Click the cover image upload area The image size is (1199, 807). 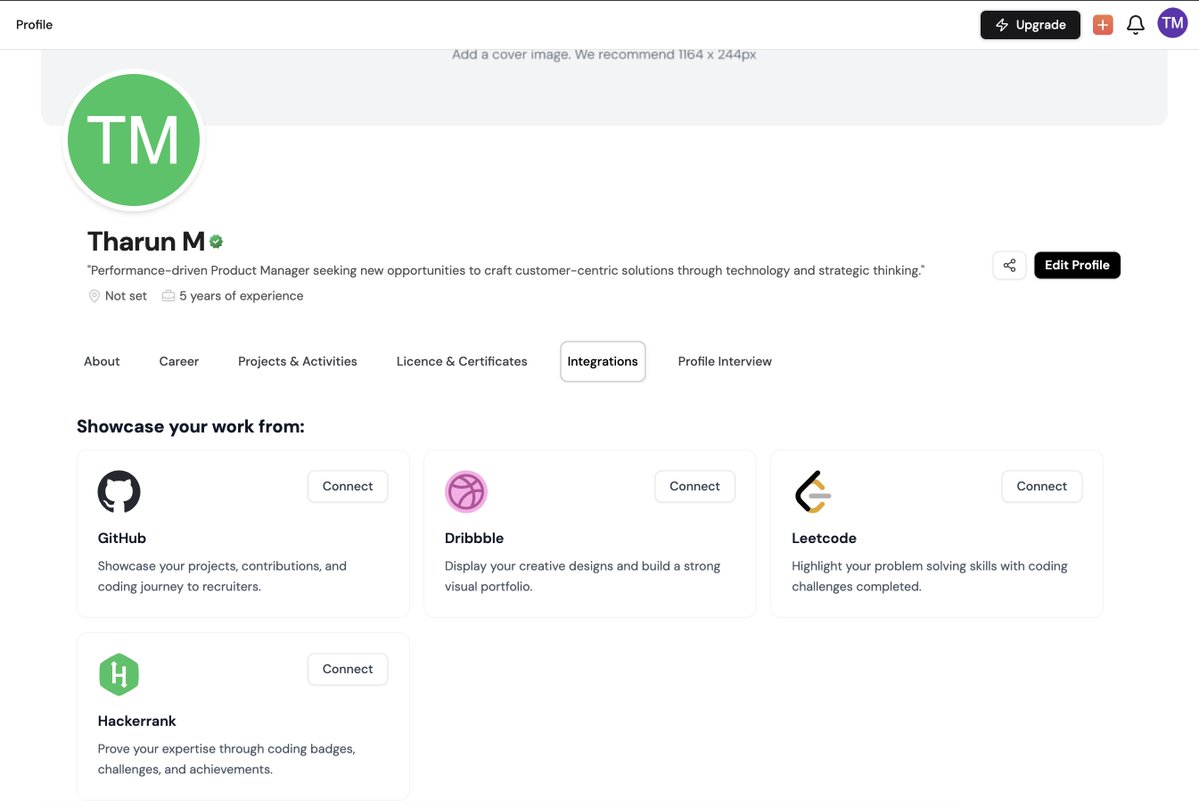click(x=603, y=54)
